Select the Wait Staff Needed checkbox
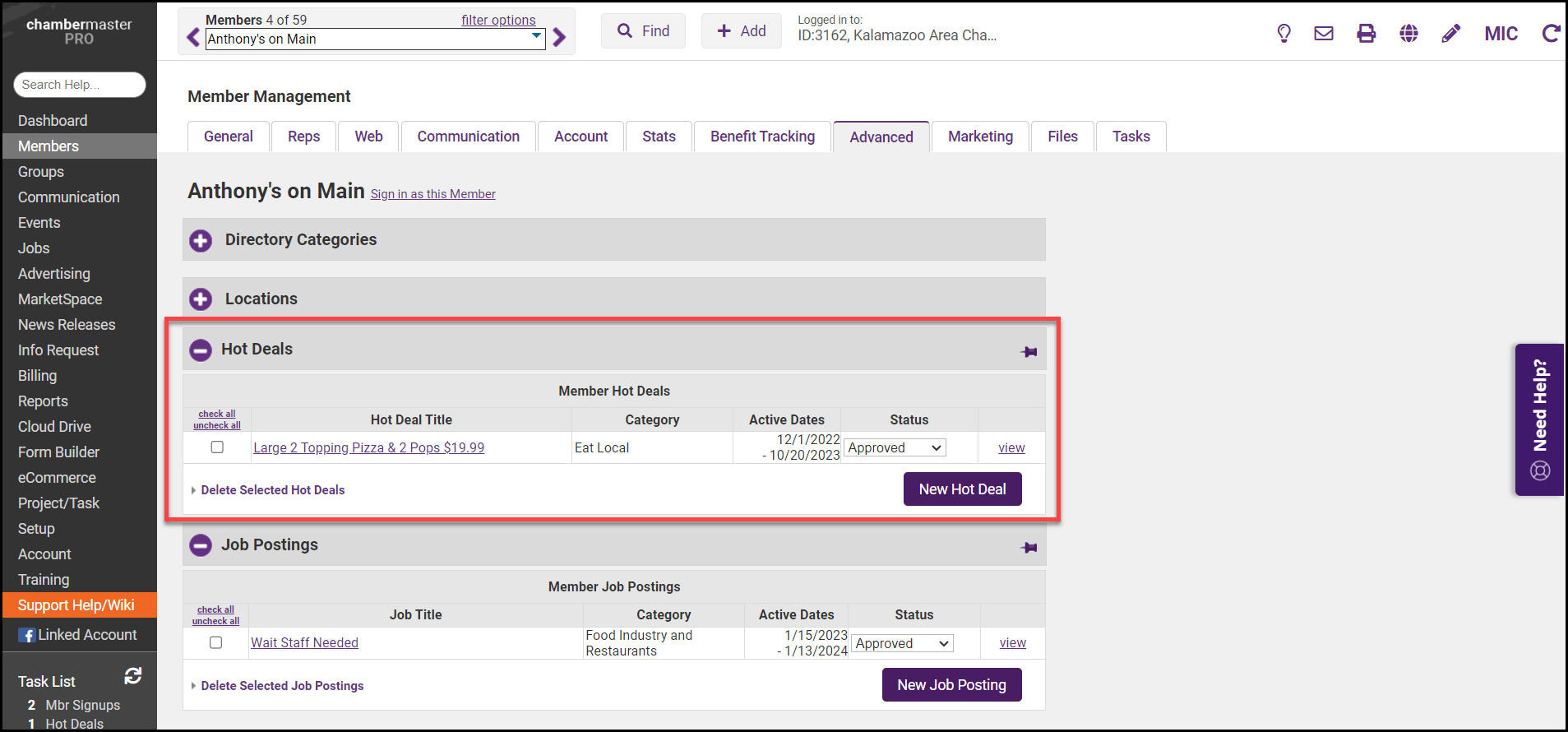This screenshot has height=732, width=1568. 216,642
